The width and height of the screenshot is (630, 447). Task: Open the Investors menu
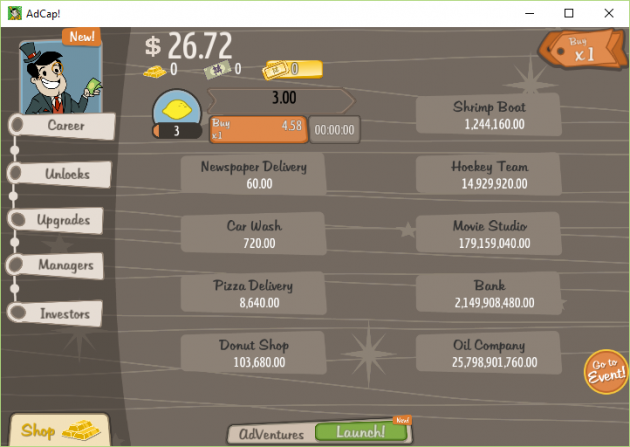tap(55, 313)
